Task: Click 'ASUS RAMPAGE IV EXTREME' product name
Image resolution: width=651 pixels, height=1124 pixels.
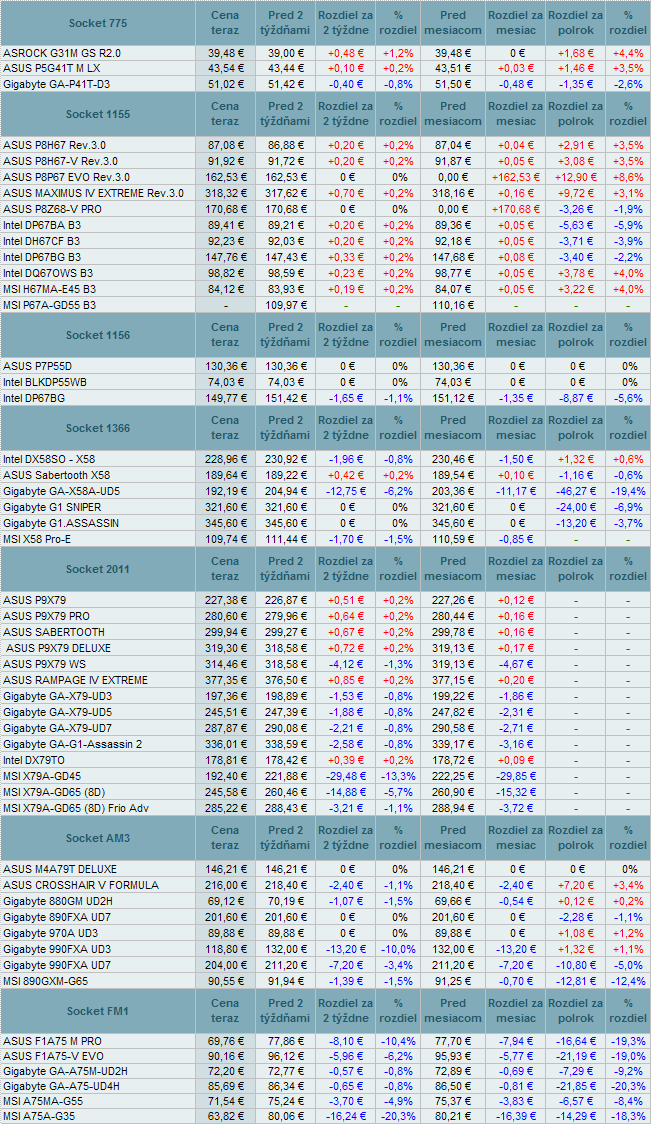Action: tap(75, 680)
